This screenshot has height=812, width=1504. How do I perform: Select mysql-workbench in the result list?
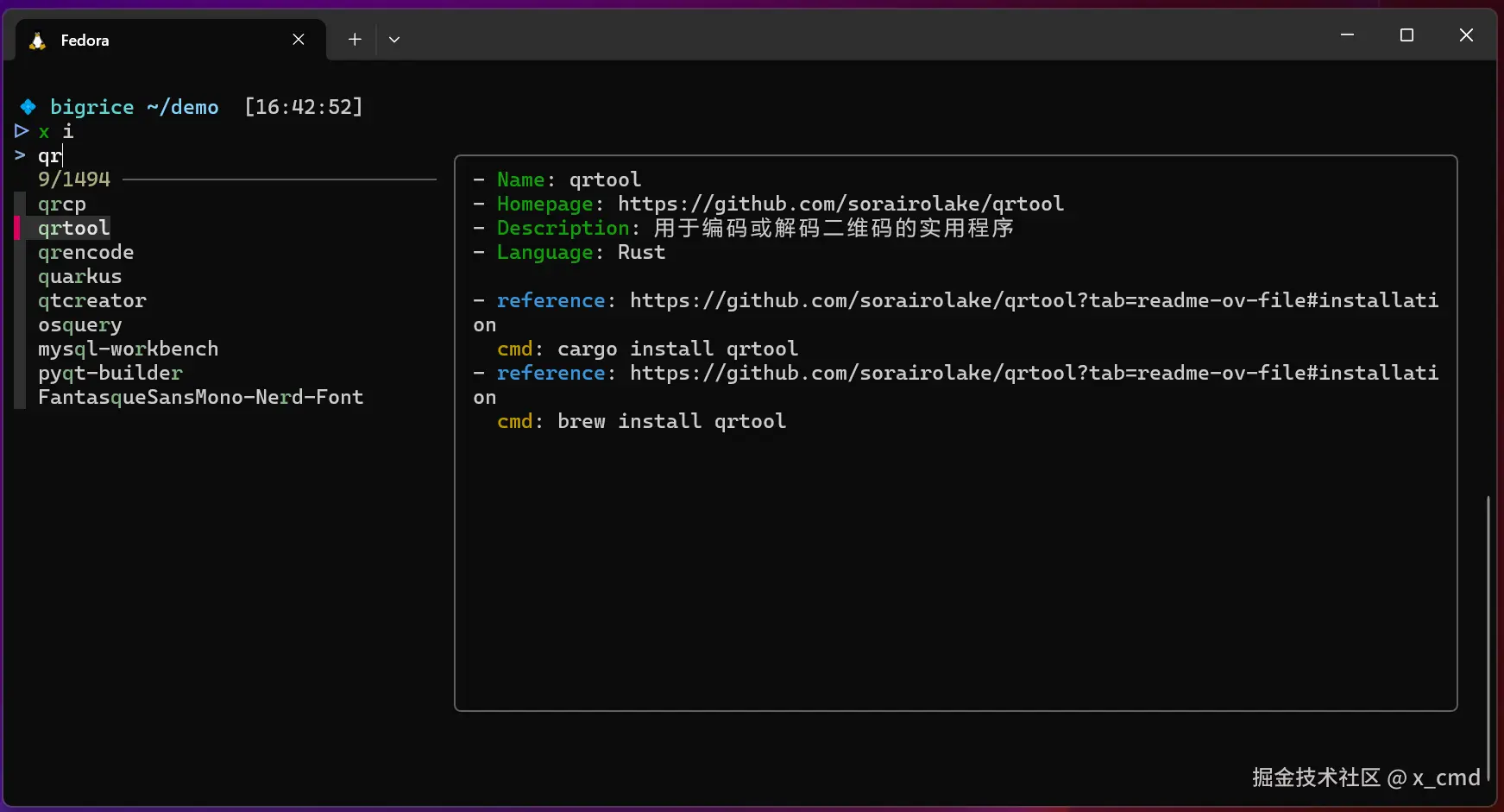(x=129, y=349)
